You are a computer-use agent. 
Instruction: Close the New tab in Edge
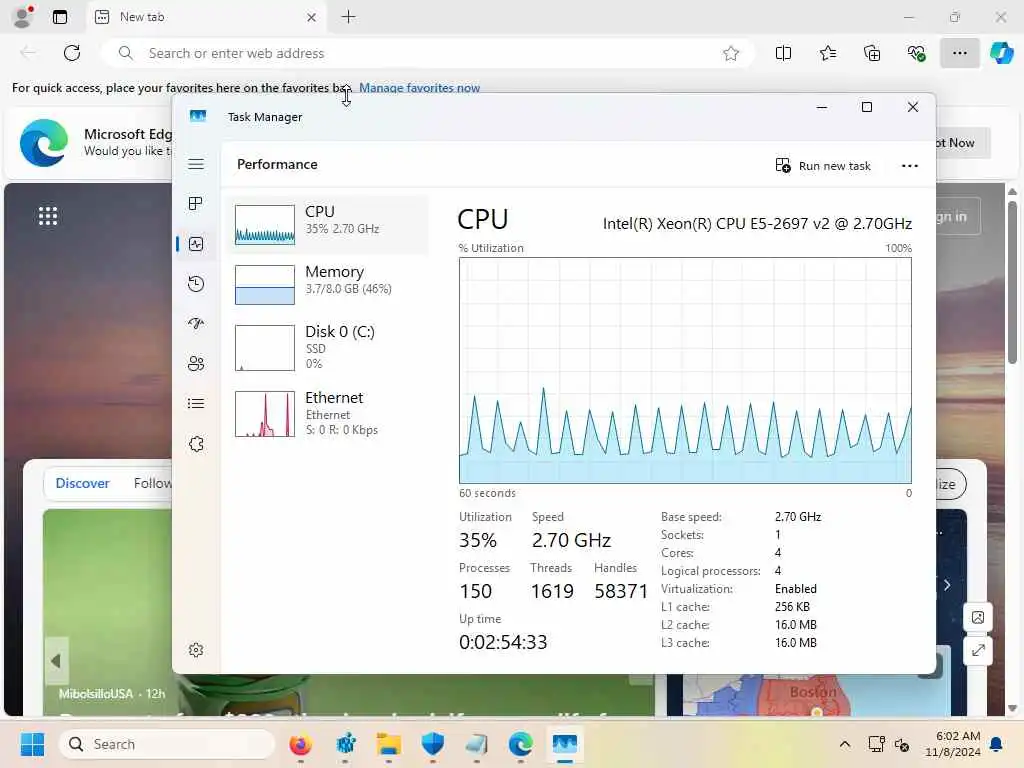312,18
